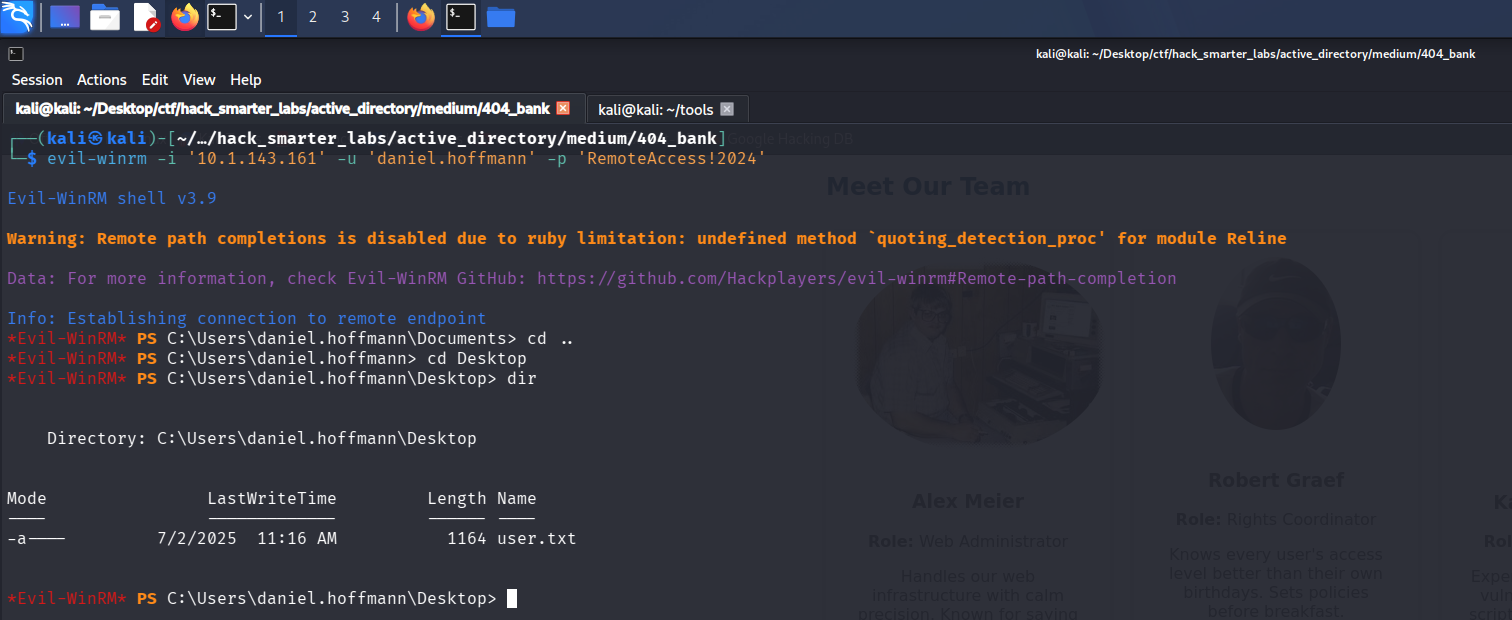Open the Session menu
This screenshot has width=1512, height=620.
click(37, 80)
